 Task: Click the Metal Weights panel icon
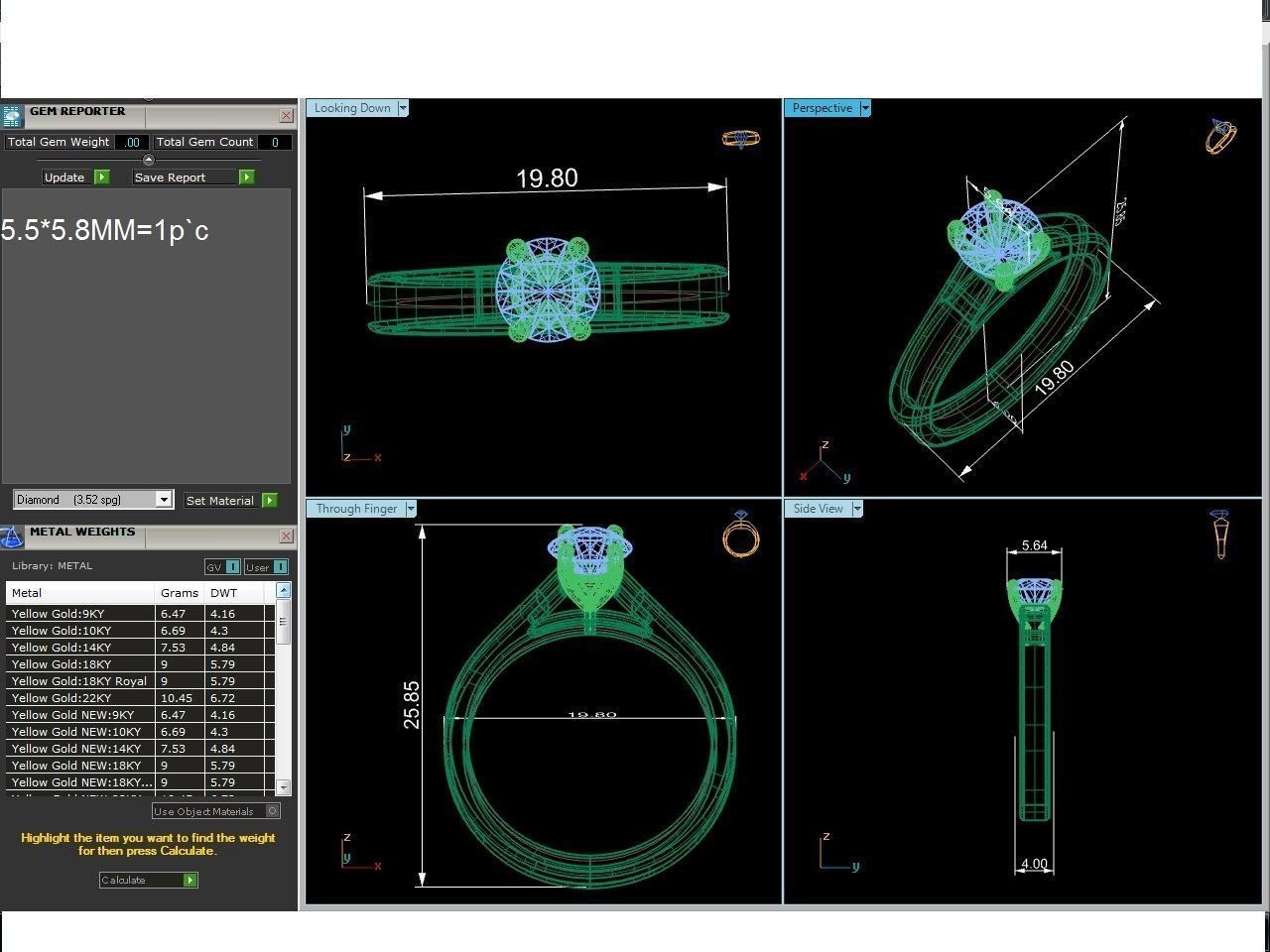coord(12,536)
